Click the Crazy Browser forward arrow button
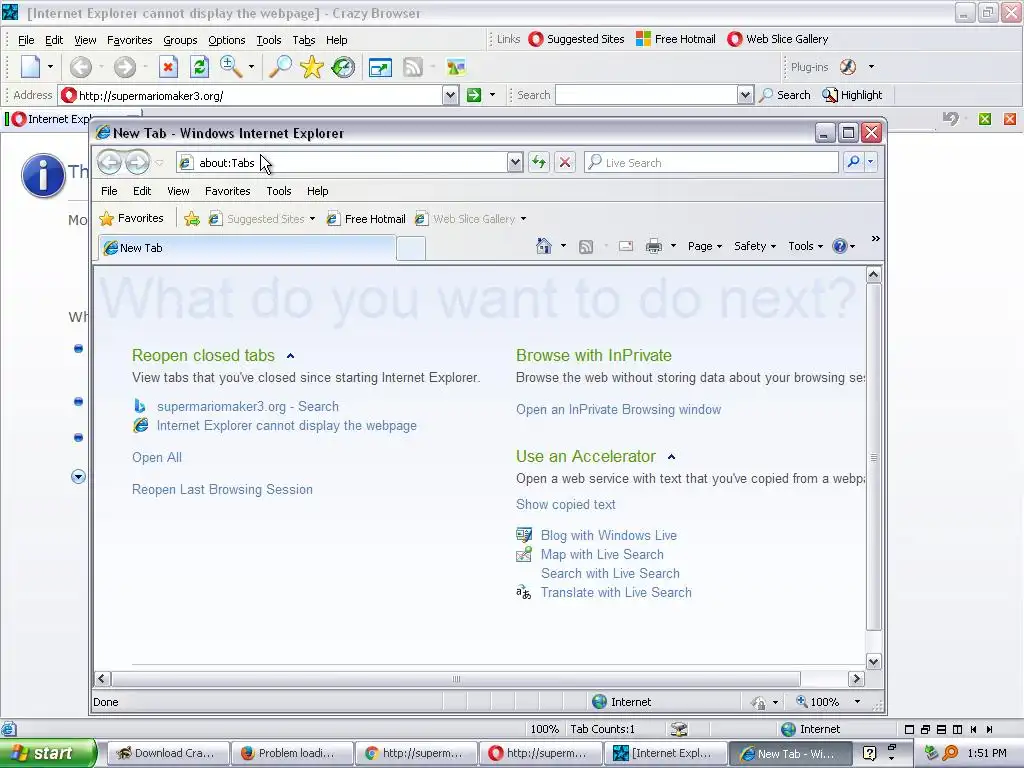This screenshot has width=1024, height=768. 125,67
